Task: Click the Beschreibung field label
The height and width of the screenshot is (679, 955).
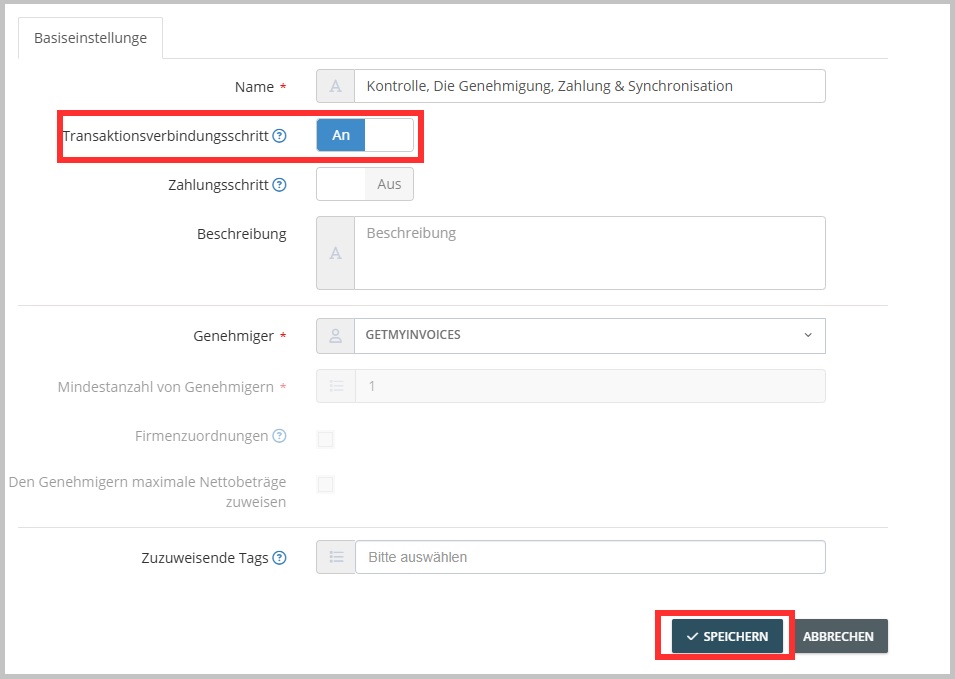Action: tap(241, 234)
